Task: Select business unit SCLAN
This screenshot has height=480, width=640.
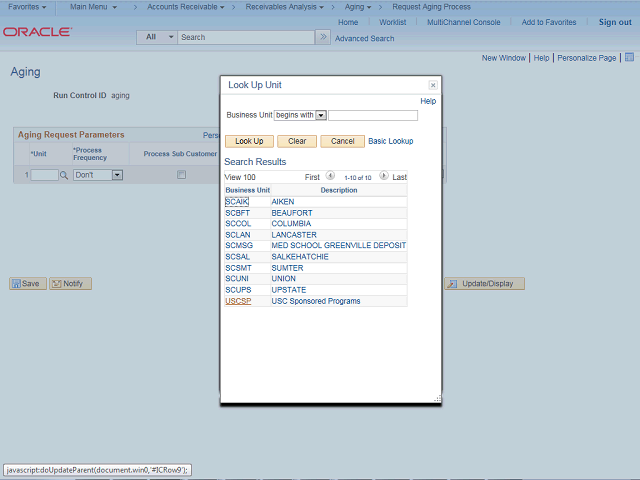Action: [238, 235]
